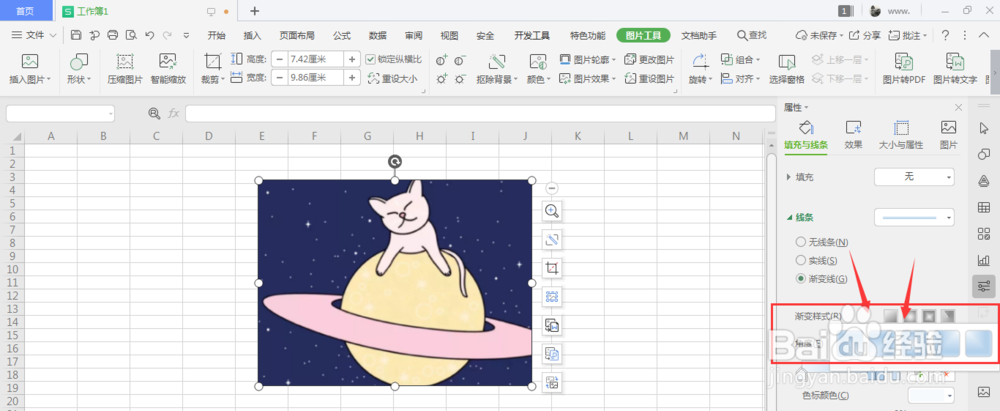Click the formula bar input field

(x=480, y=114)
